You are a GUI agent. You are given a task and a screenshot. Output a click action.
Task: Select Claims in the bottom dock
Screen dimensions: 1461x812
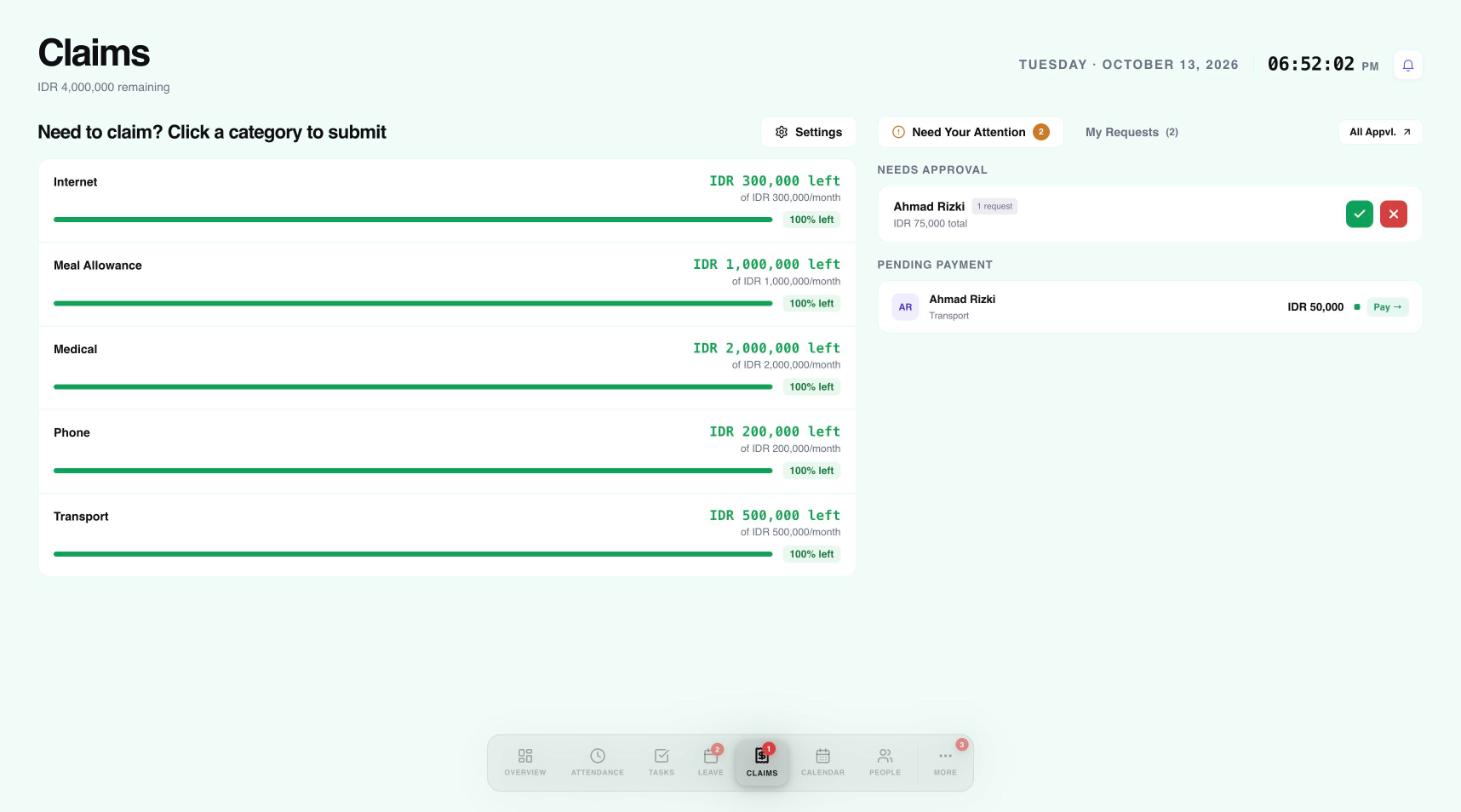pyautogui.click(x=762, y=763)
